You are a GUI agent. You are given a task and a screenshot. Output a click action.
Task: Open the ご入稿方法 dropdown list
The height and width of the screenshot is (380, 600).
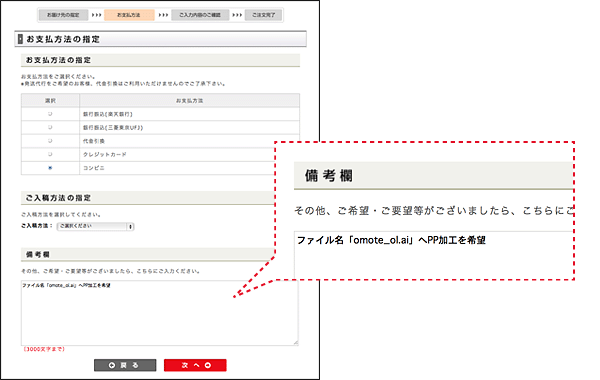point(95,226)
